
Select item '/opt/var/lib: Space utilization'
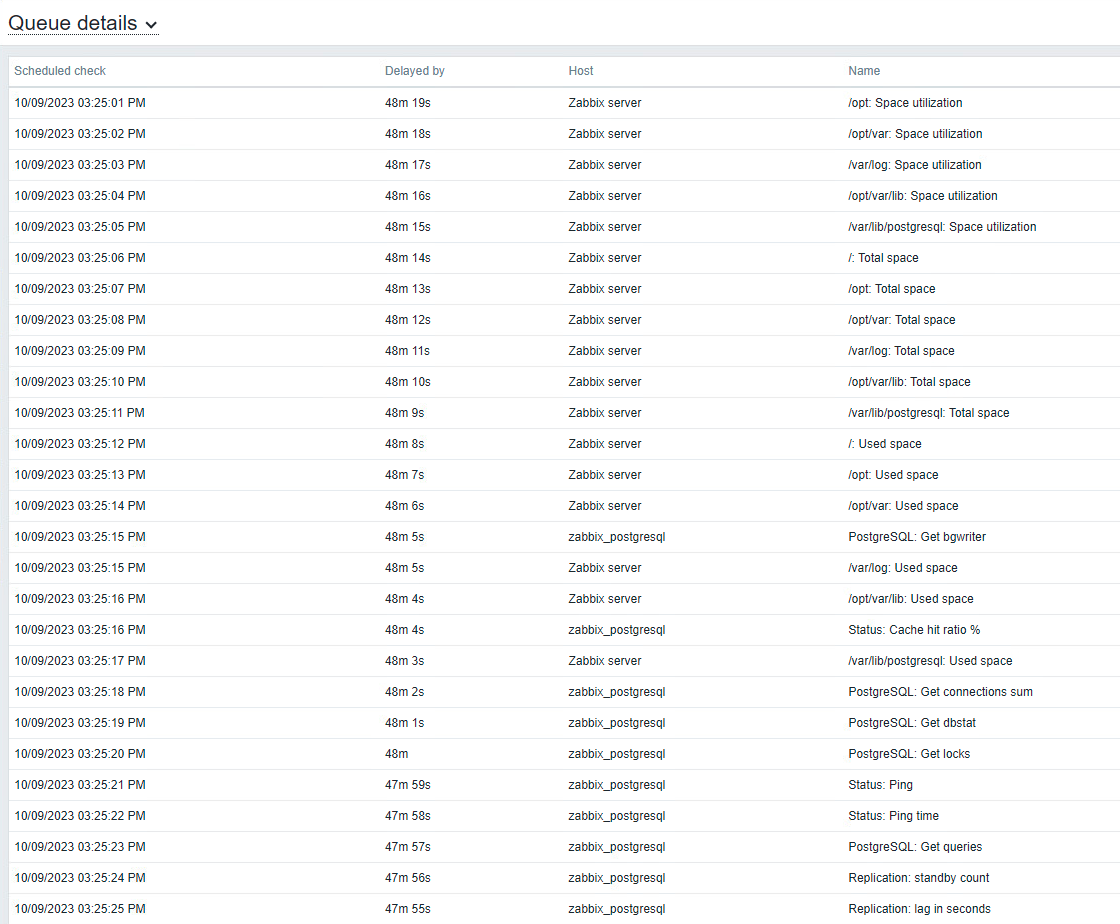coord(923,196)
